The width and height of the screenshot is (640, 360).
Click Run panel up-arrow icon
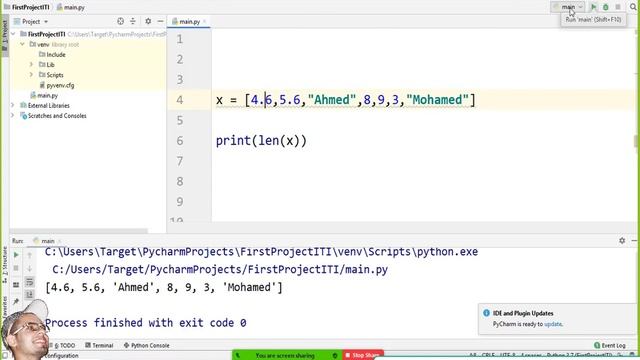point(29,255)
